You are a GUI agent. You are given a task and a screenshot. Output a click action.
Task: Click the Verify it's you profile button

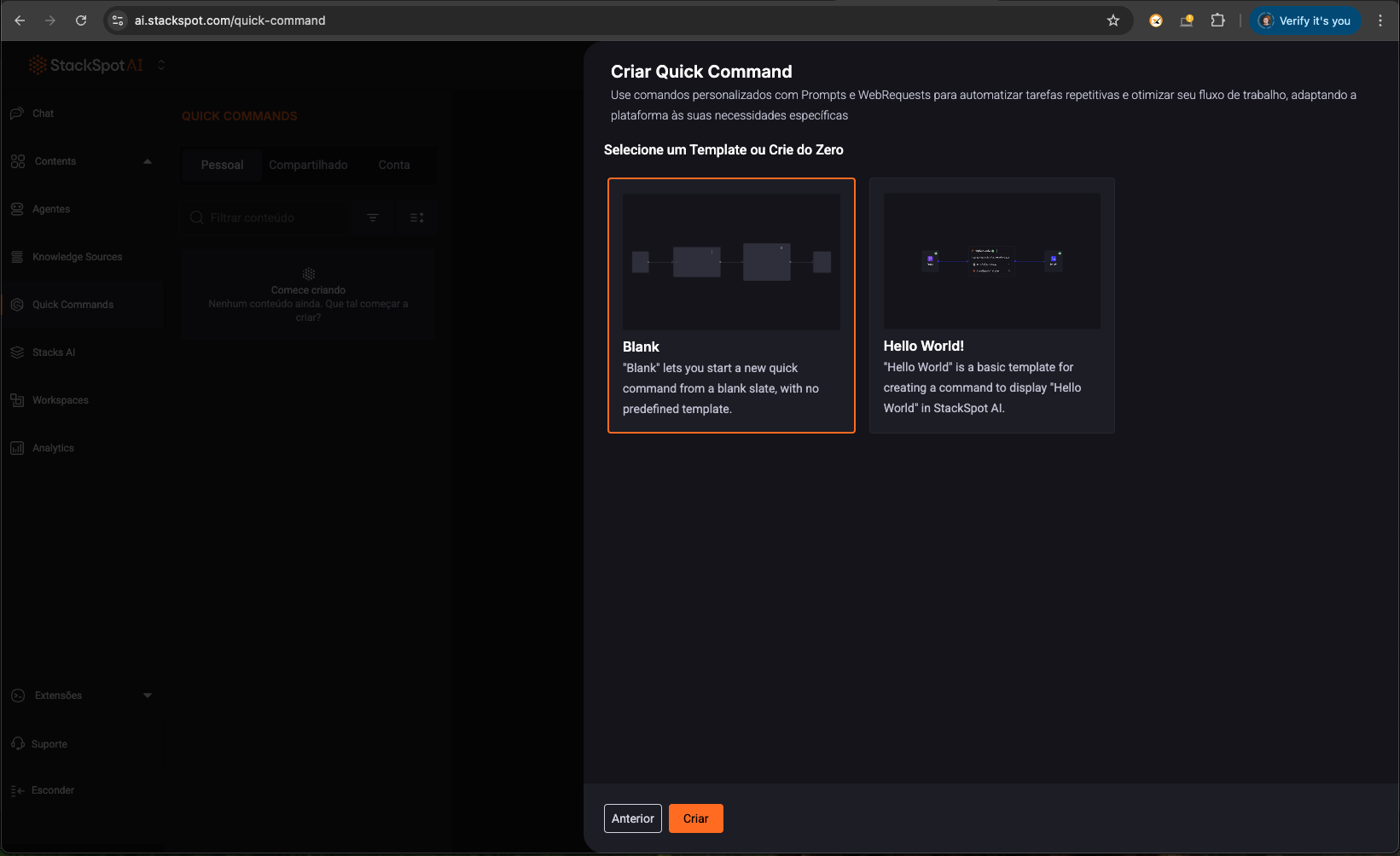click(x=1305, y=20)
